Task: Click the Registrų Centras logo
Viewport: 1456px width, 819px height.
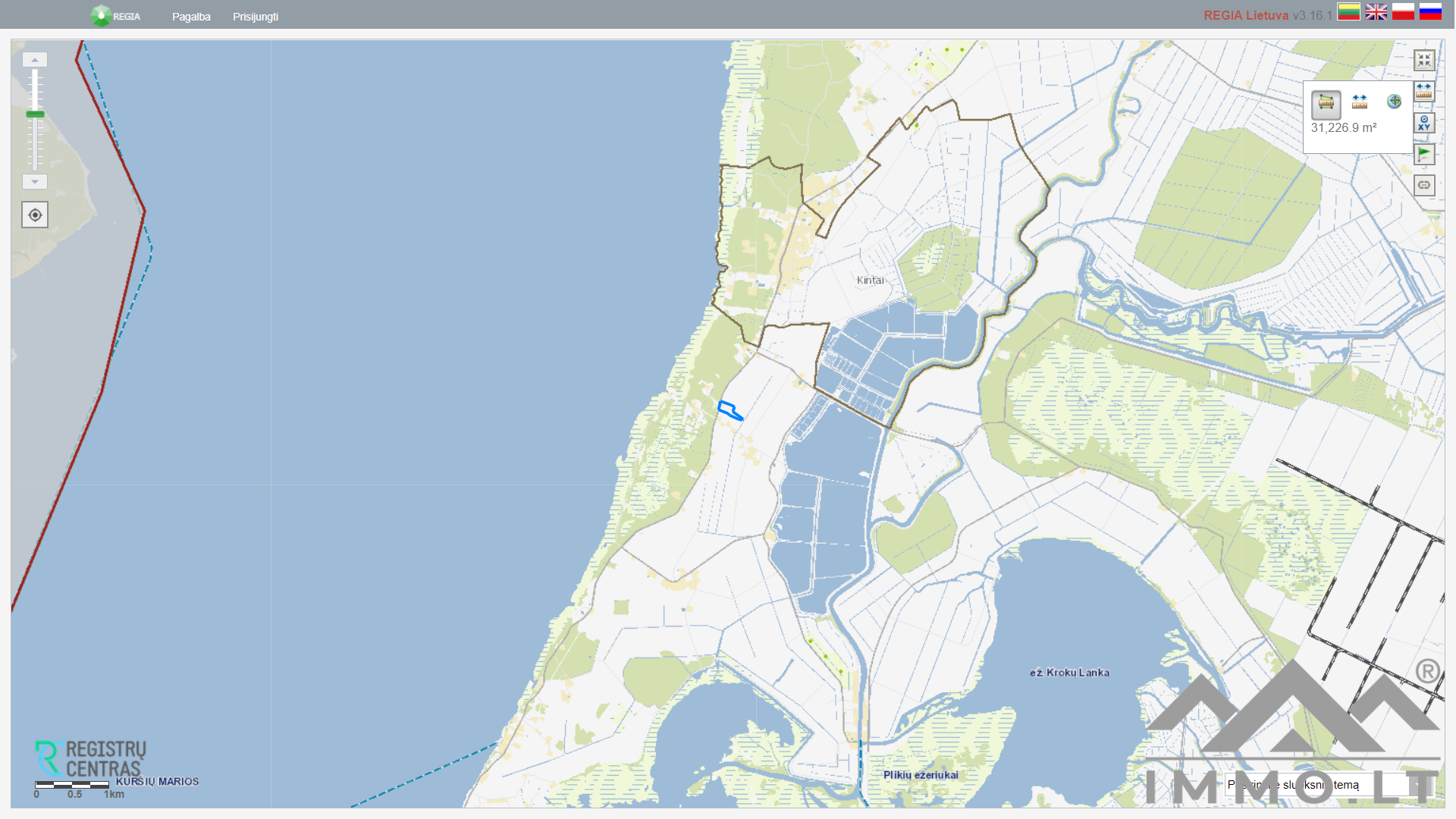Action: pos(91,758)
